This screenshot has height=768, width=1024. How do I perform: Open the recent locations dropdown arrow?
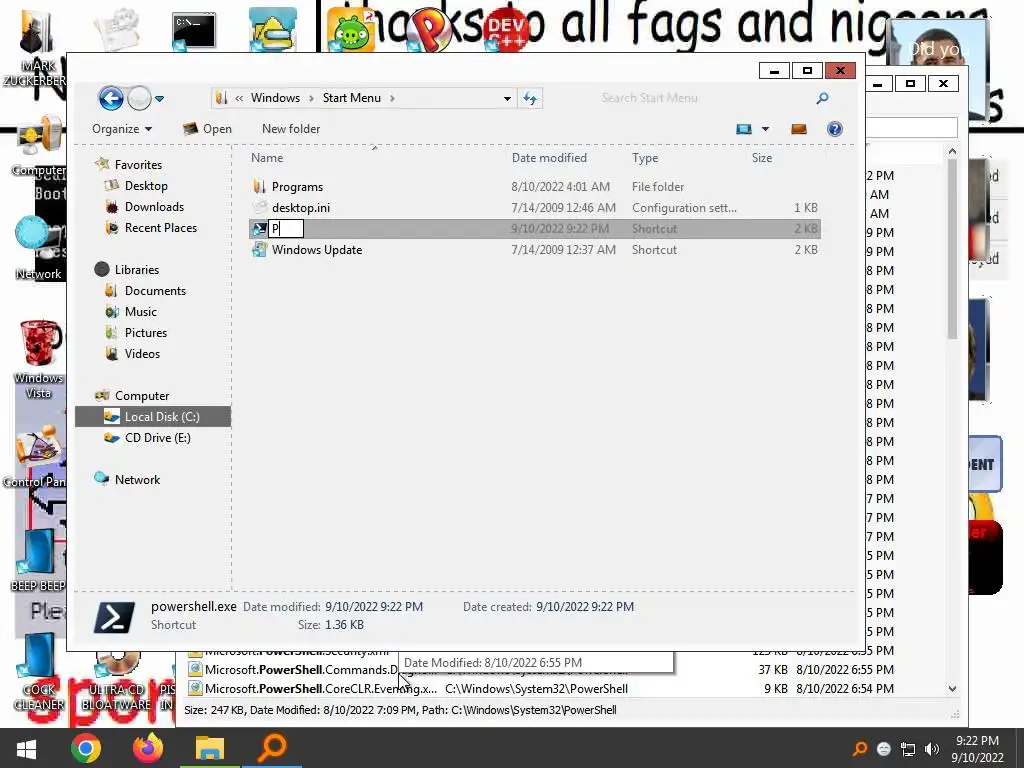[160, 99]
